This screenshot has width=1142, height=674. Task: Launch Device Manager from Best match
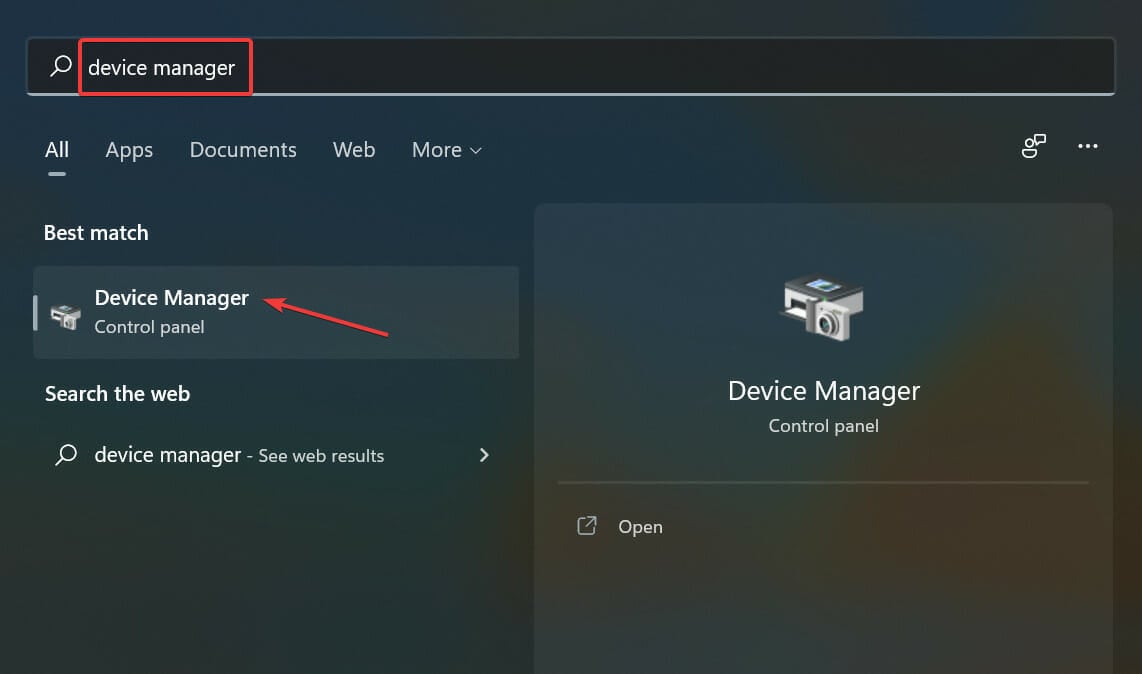171,297
